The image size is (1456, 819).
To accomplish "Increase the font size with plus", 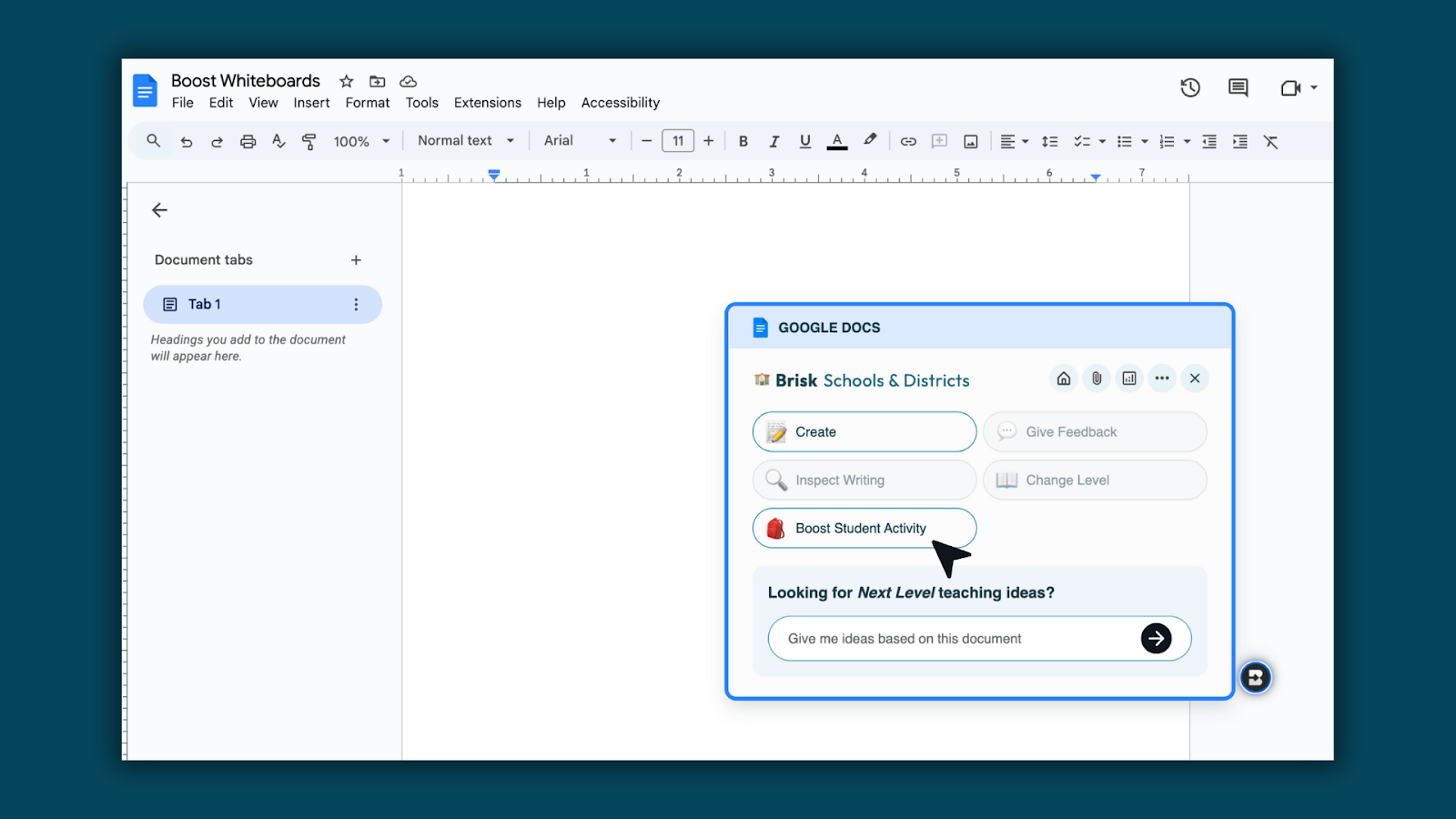I will (708, 141).
